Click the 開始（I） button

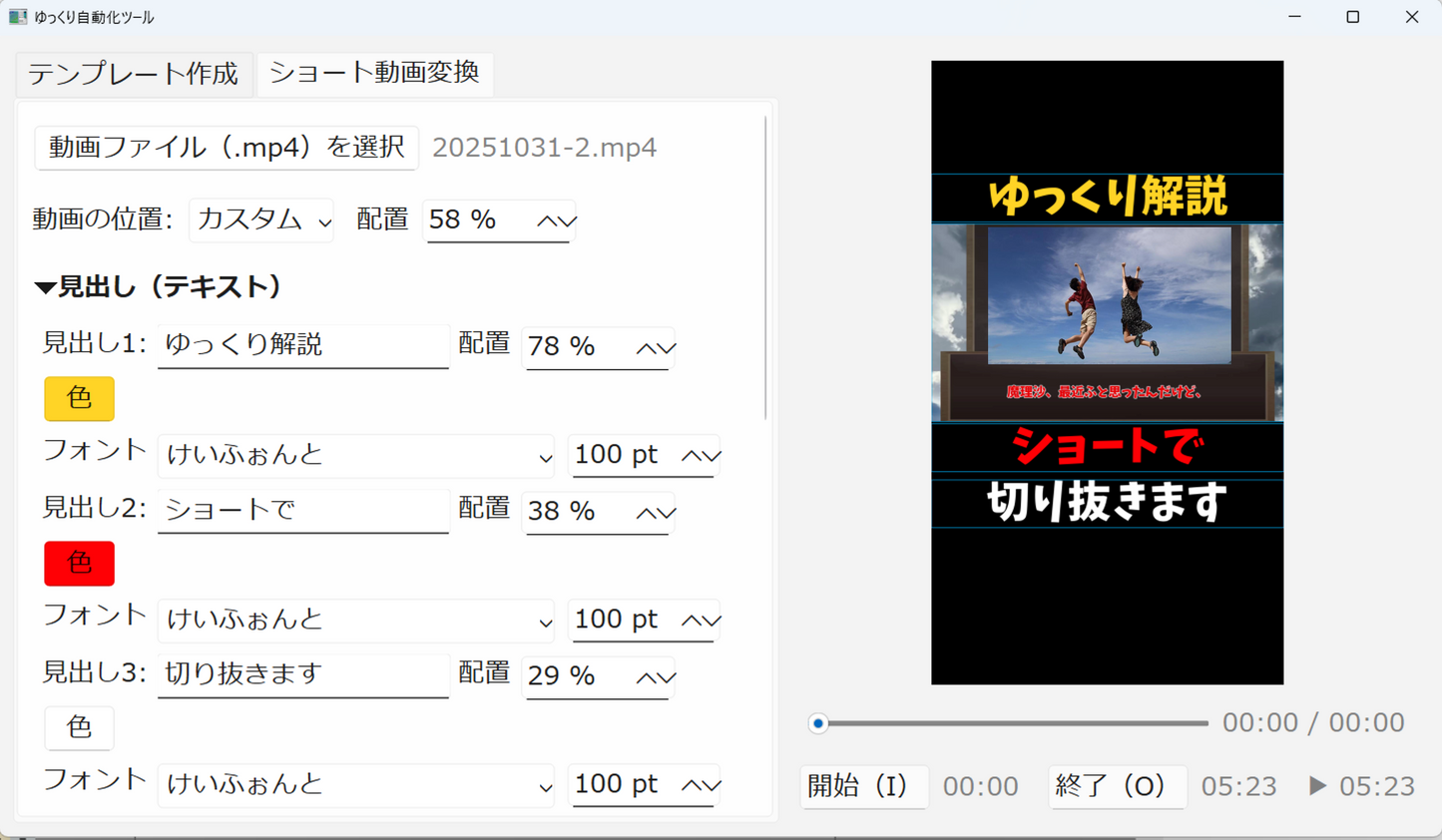(x=863, y=787)
